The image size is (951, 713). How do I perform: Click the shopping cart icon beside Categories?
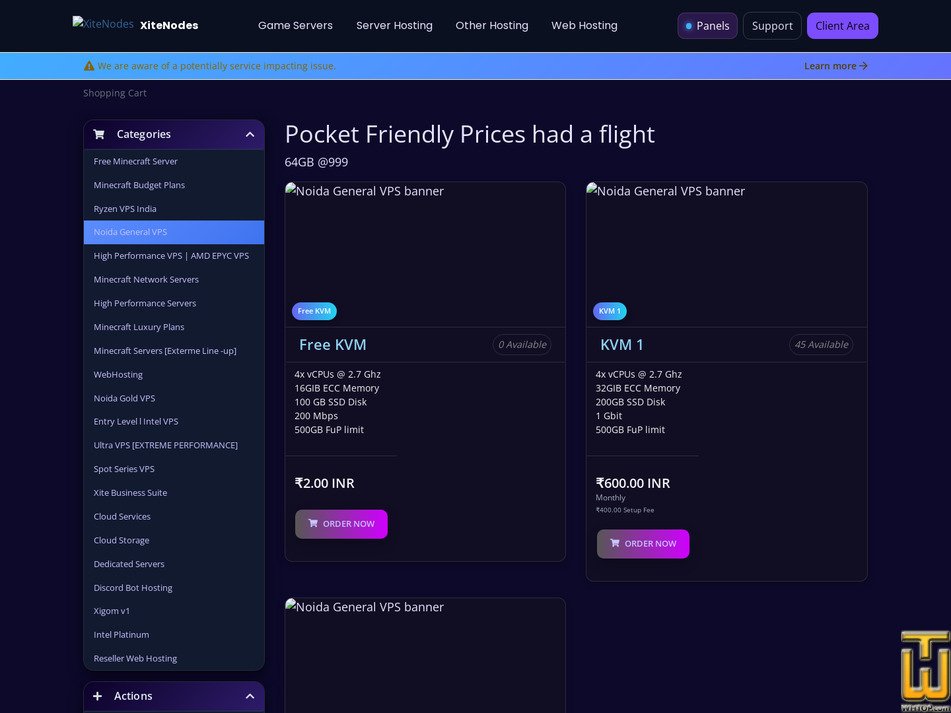click(99, 134)
